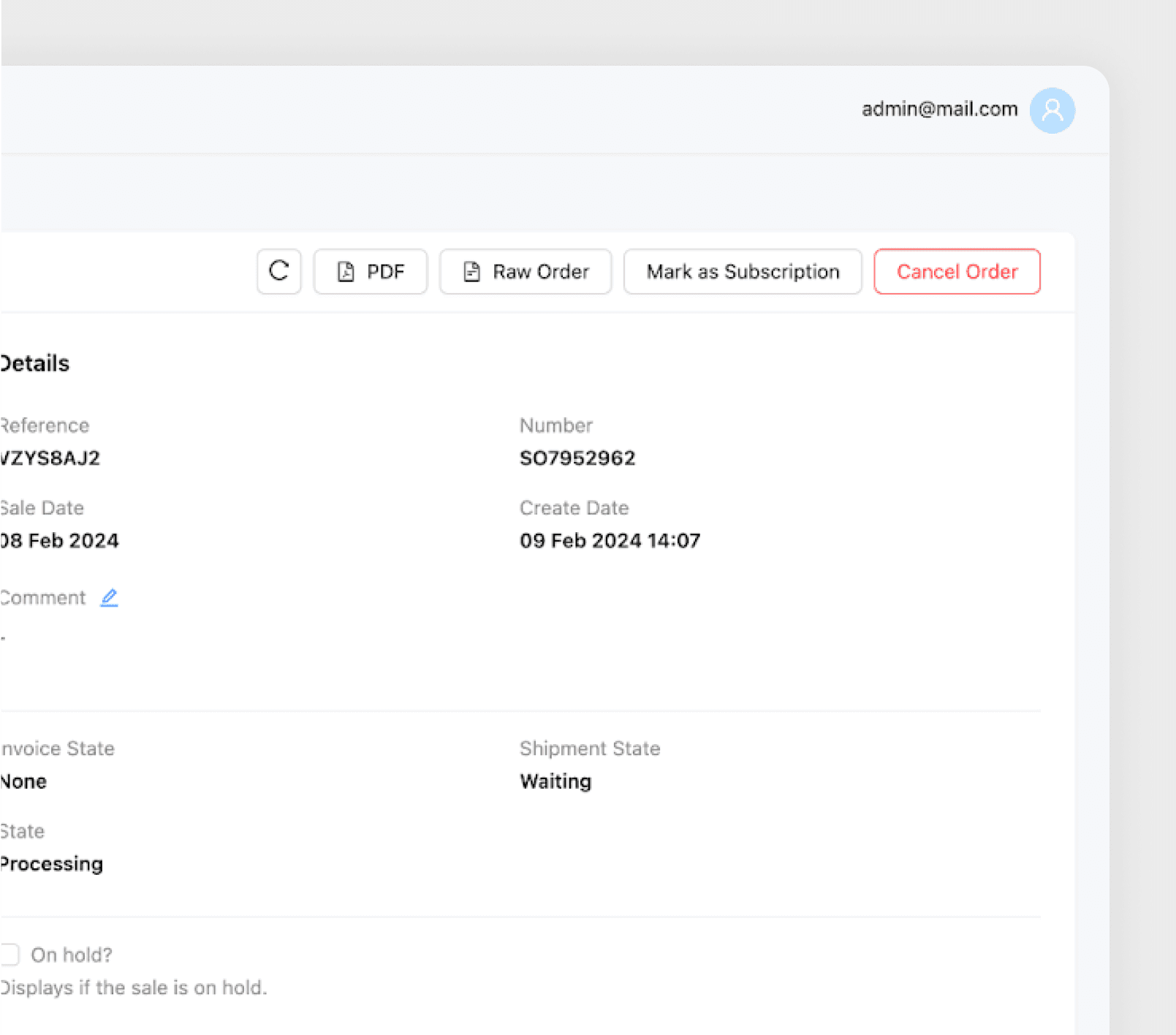Mark the order as Subscription
Image resolution: width=1176 pixels, height=1035 pixels.
click(742, 271)
